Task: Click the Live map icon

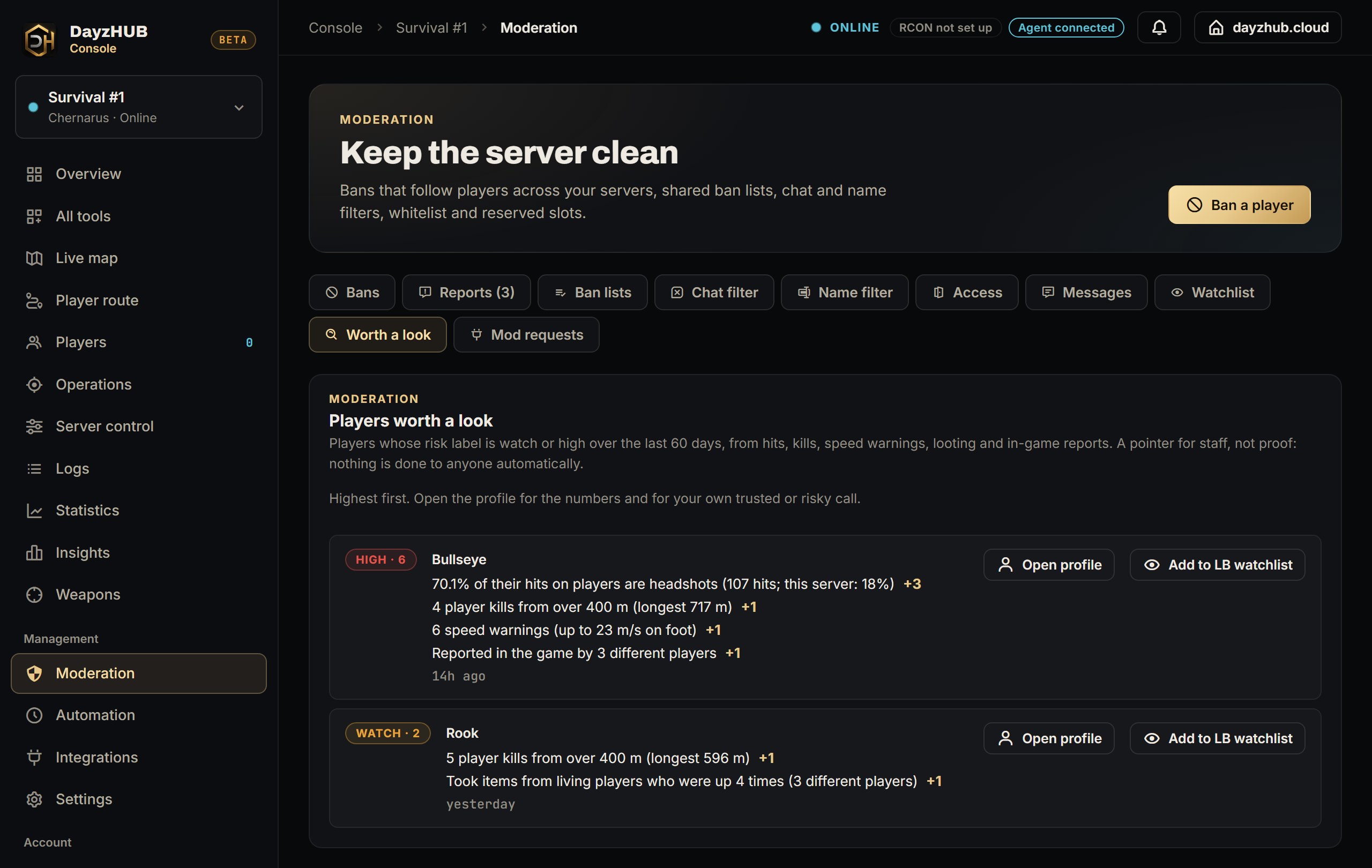Action: [34, 258]
